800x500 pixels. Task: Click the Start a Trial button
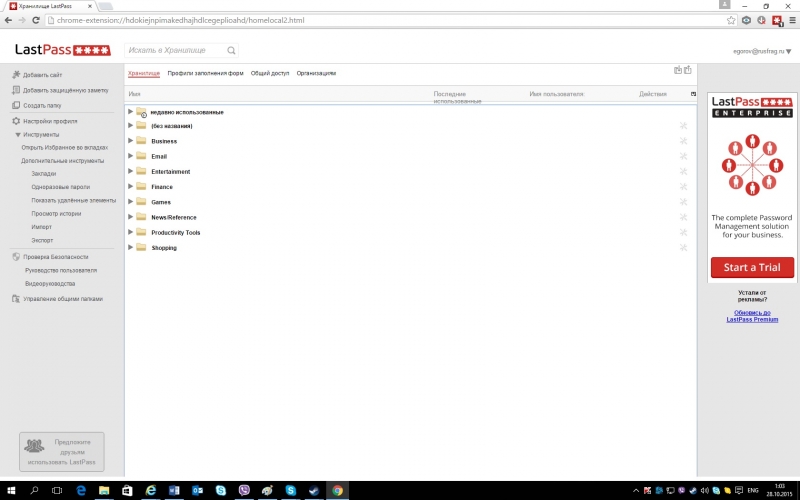point(752,267)
